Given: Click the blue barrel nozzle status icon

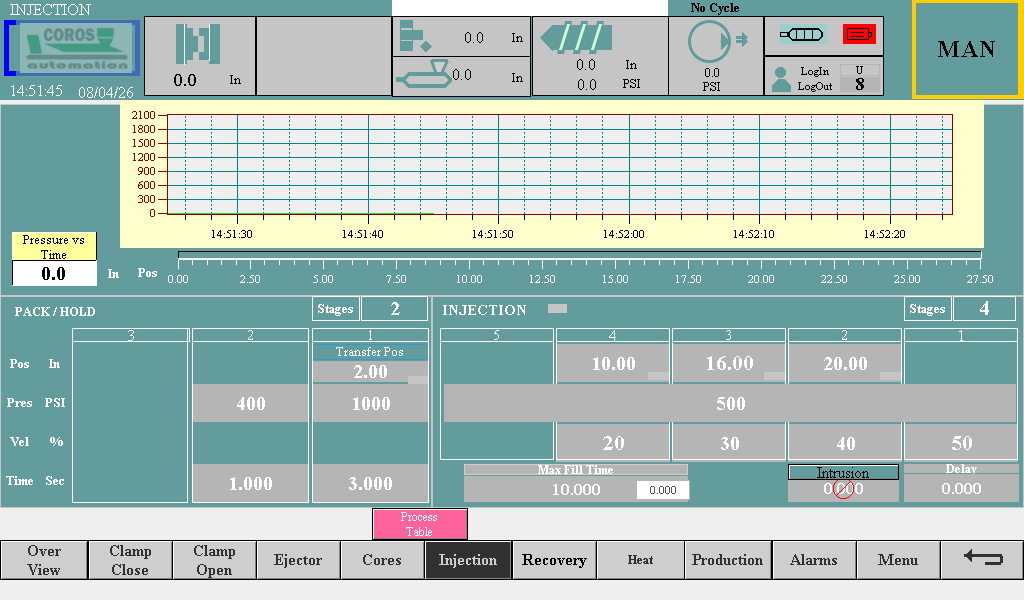Looking at the screenshot, I should (x=802, y=34).
